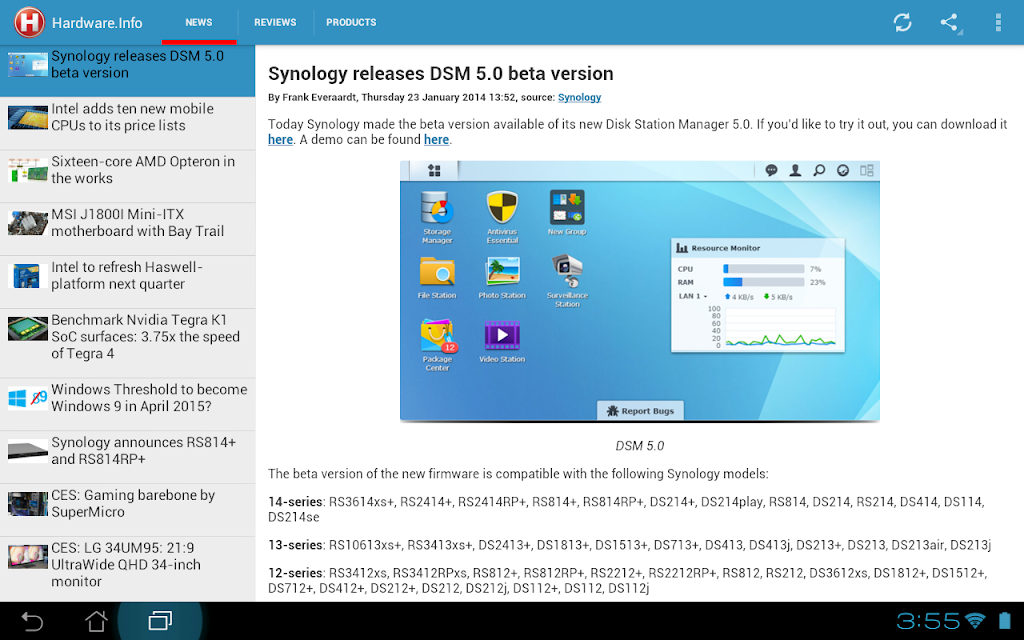This screenshot has width=1024, height=640.
Task: Tap the 13-series model list label
Action: [295, 545]
